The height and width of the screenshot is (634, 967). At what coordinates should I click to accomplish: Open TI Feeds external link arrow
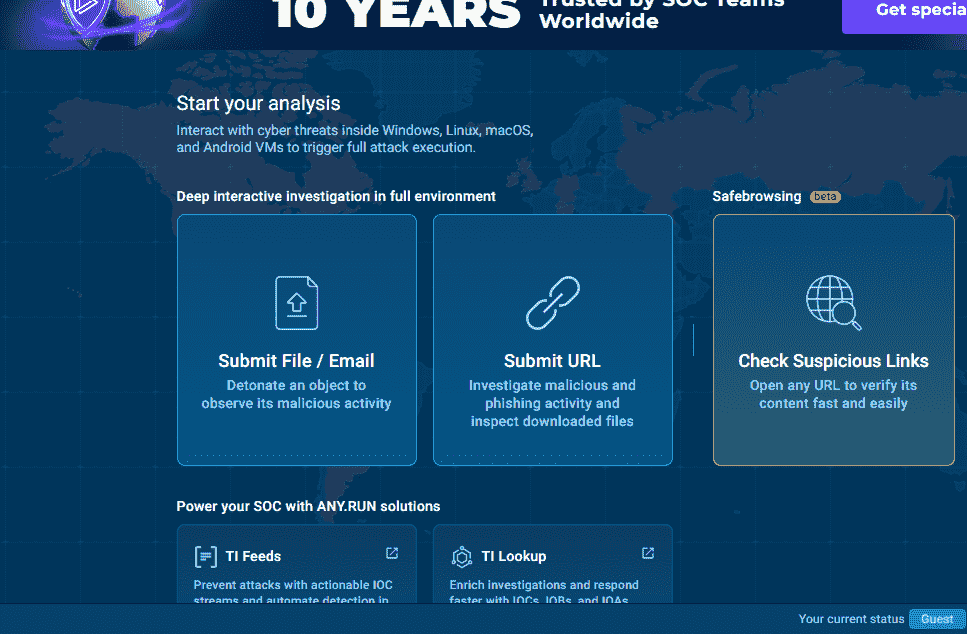tap(392, 553)
